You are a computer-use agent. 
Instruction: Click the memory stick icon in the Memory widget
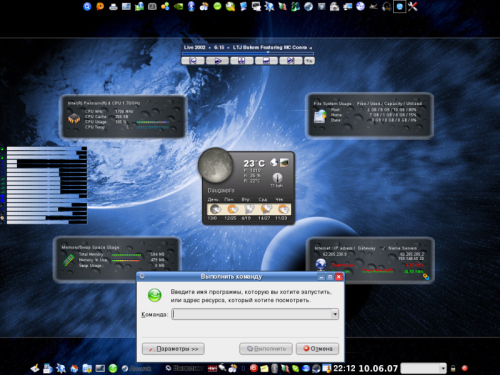69,260
